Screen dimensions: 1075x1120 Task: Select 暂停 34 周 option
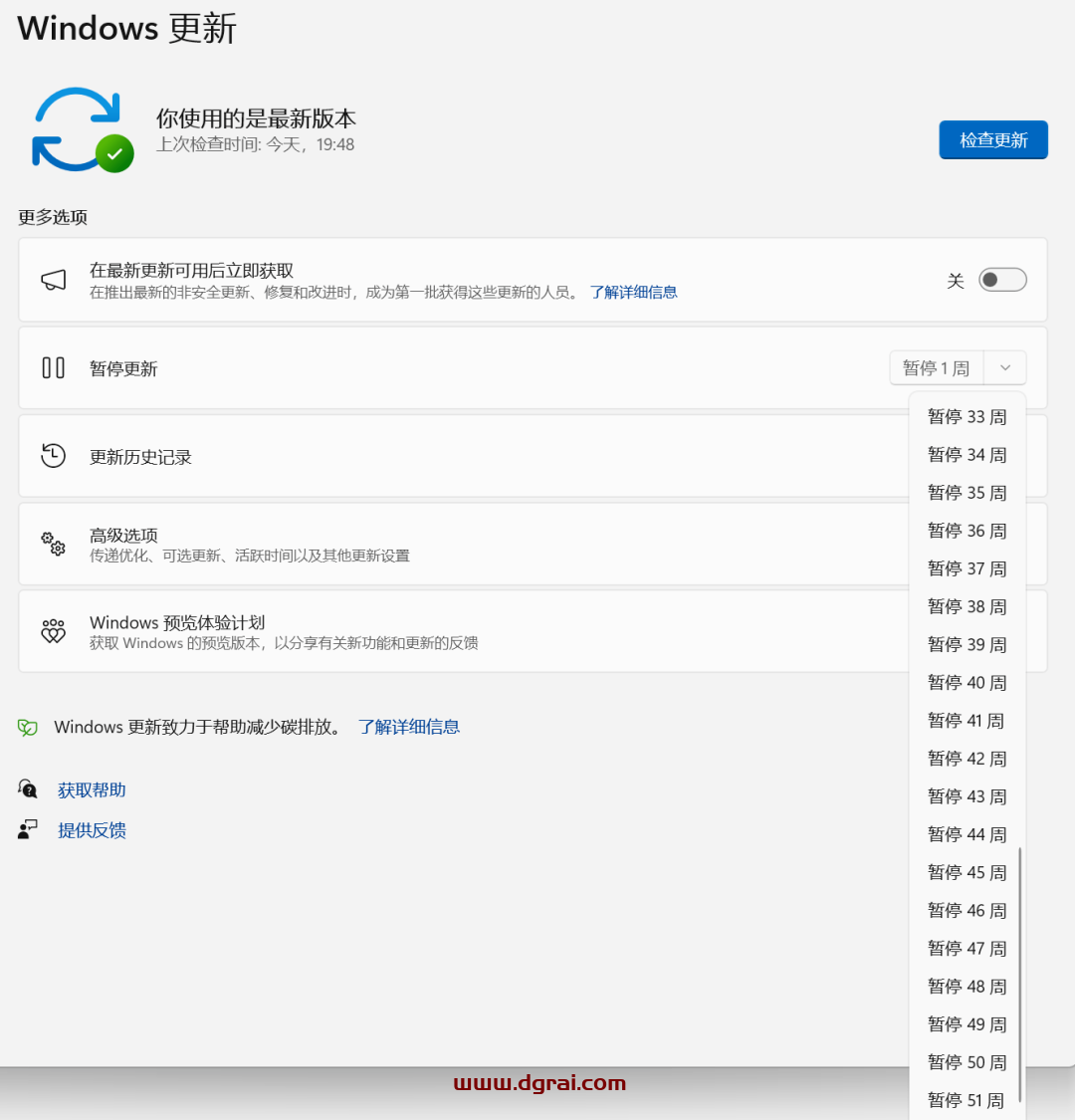click(967, 454)
